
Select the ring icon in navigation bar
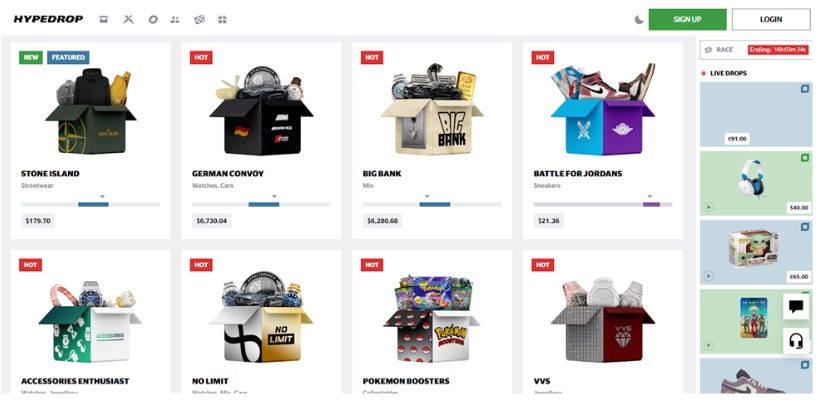point(153,20)
